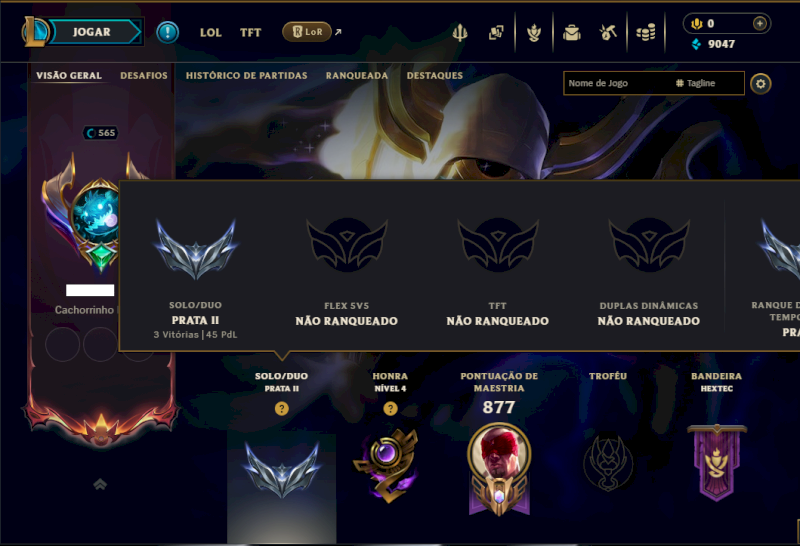Open the Clash trophy icon
Viewport: 800px width, 546px height.
click(460, 33)
